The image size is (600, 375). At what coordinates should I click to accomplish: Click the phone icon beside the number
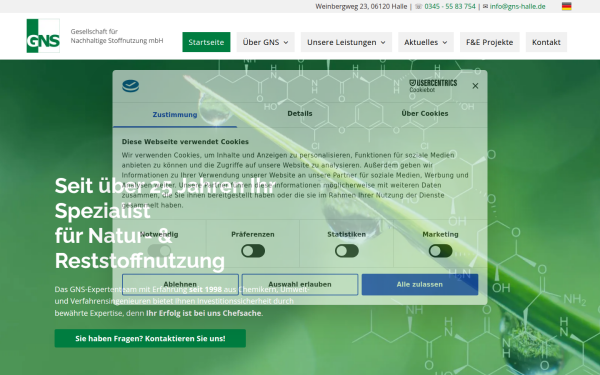[419, 6]
